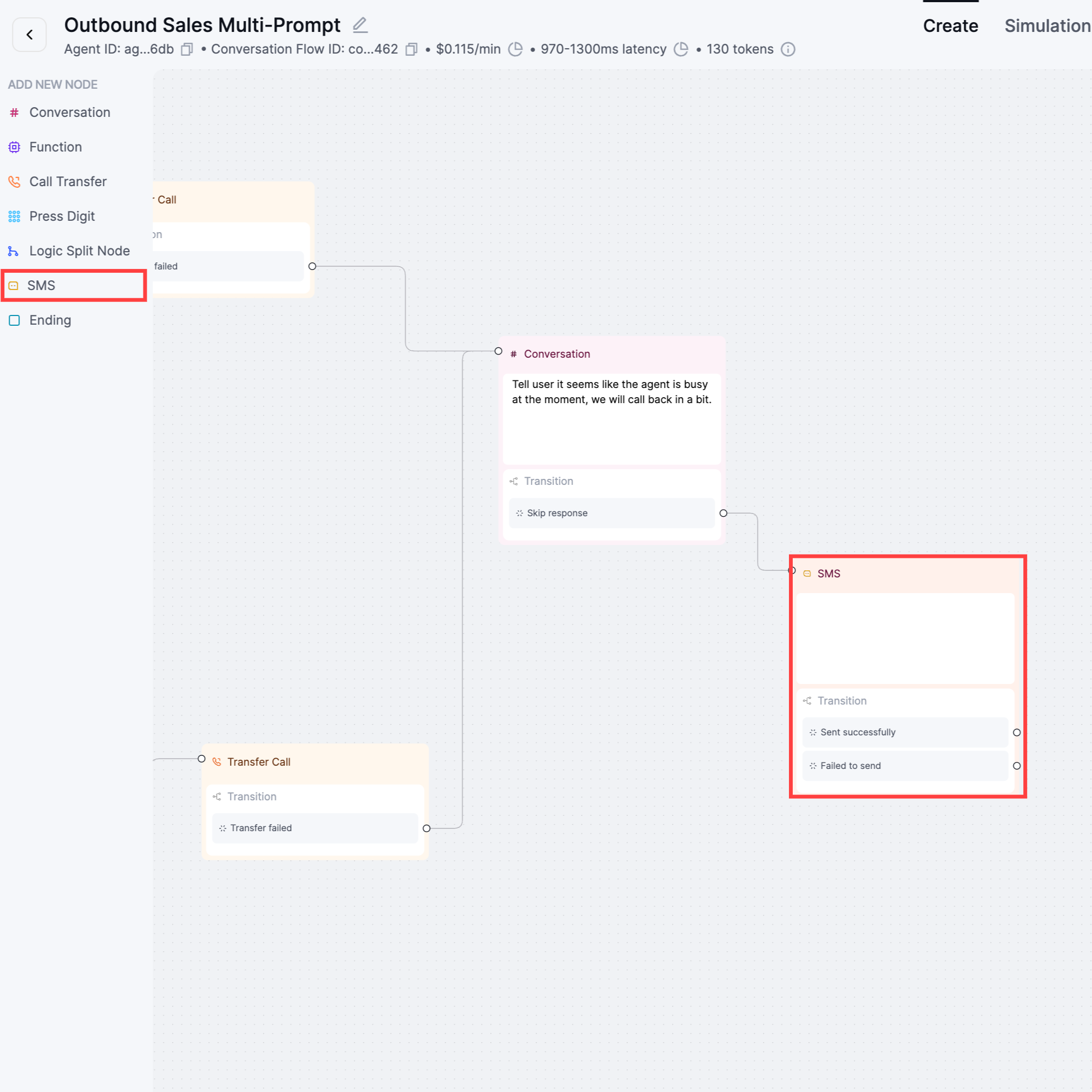Add a Function node
The height and width of the screenshot is (1092, 1092).
[55, 147]
